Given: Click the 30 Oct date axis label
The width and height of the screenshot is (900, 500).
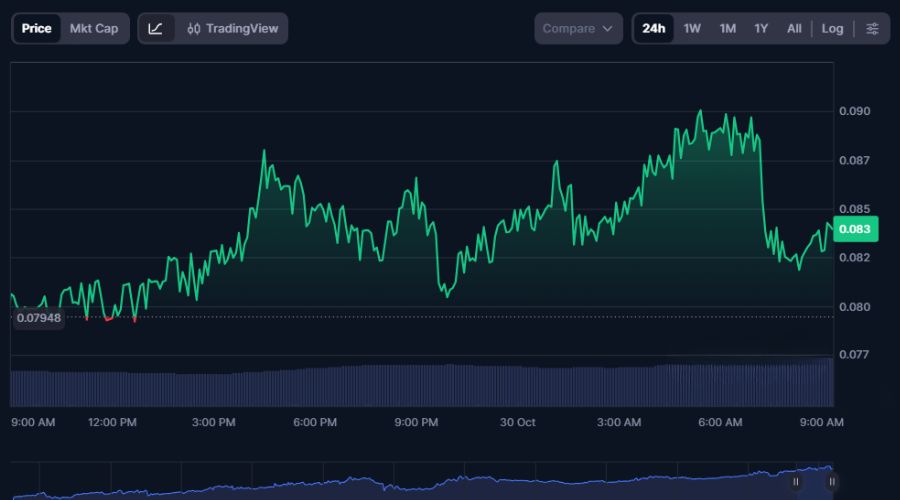Looking at the screenshot, I should coord(517,423).
